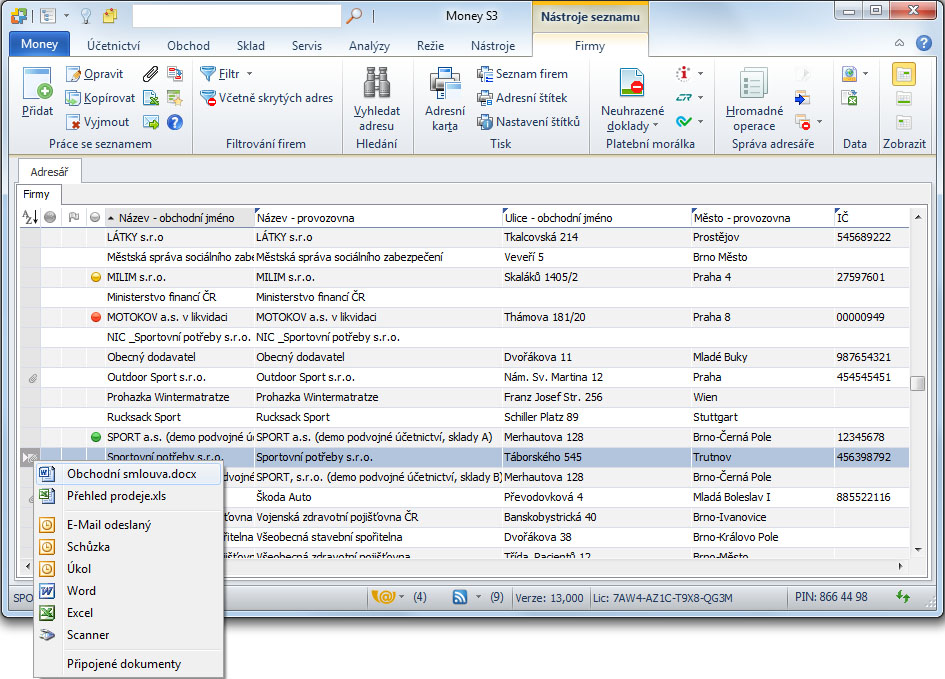
Task: Select Přehled prodeje.xls in context menu
Action: click(128, 496)
